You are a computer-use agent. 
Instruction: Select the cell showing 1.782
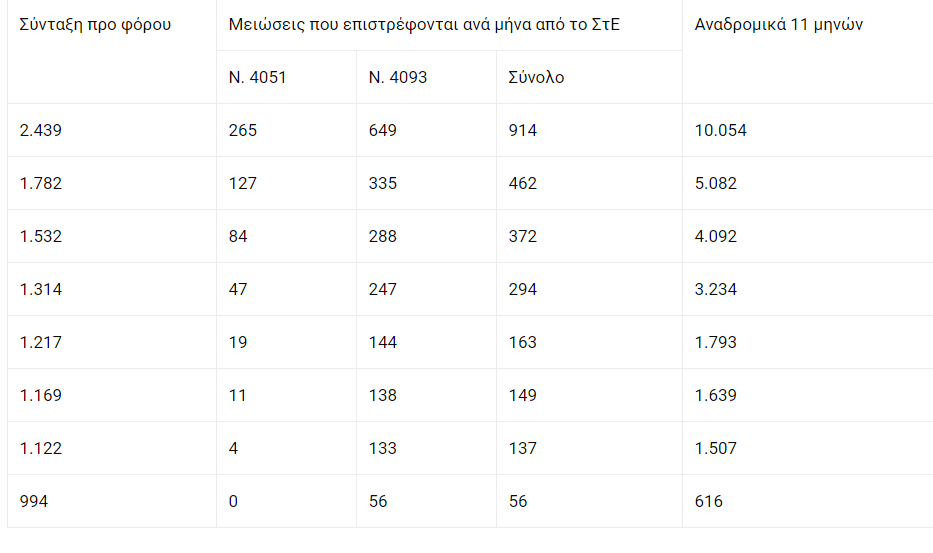click(x=41, y=183)
